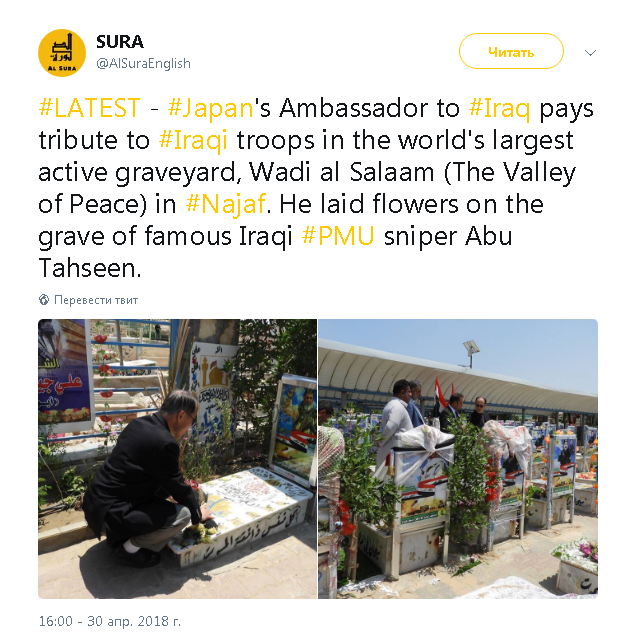636x641 pixels.
Task: Follow the account with the Читать button
Action: click(x=511, y=52)
